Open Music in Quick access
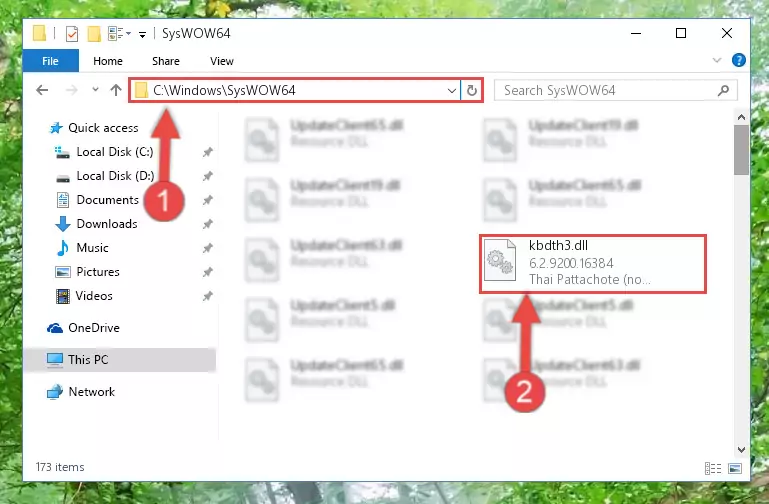Screen dimensions: 769x504 point(92,248)
